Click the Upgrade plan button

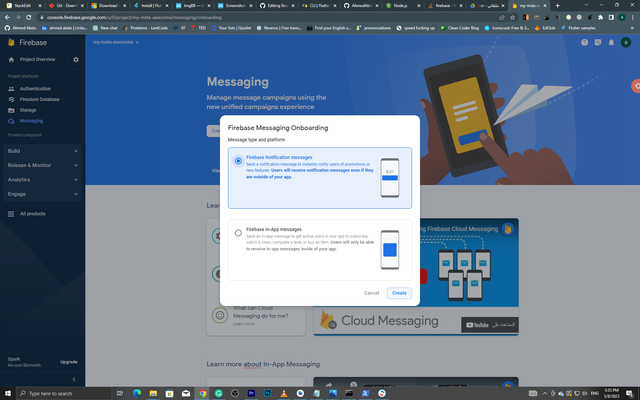click(x=69, y=362)
